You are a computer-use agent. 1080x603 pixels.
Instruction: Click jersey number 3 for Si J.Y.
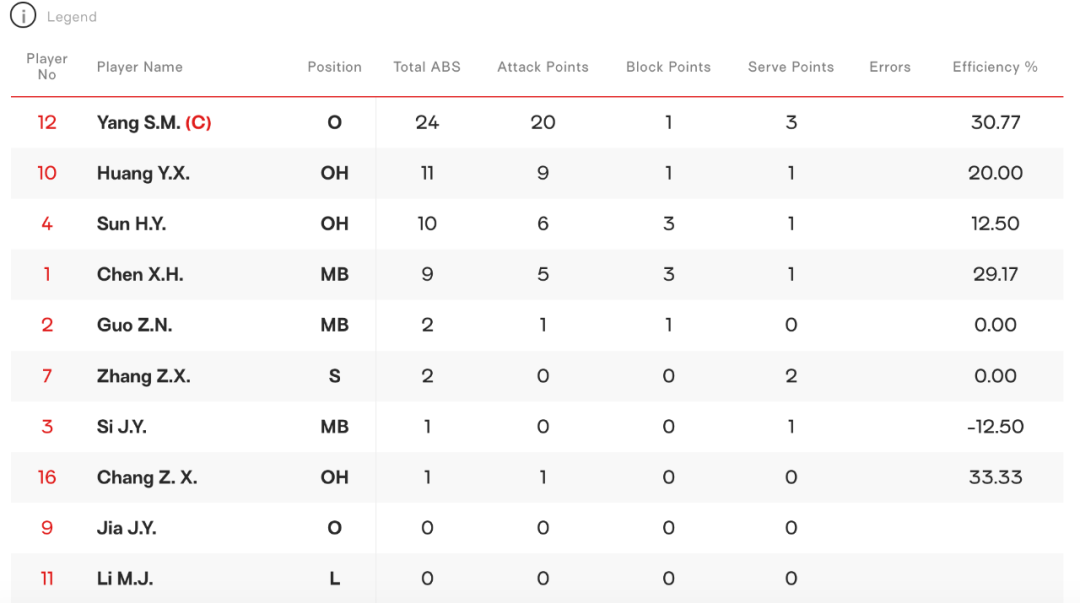click(x=47, y=427)
